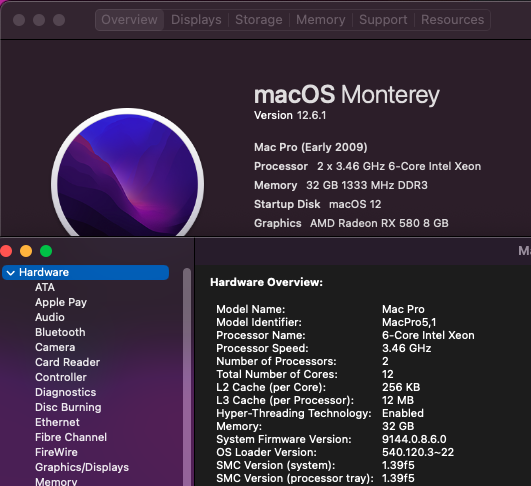Click the "SMC Version (processor tray):" label
Image resolution: width=531 pixels, height=486 pixels.
click(295, 478)
